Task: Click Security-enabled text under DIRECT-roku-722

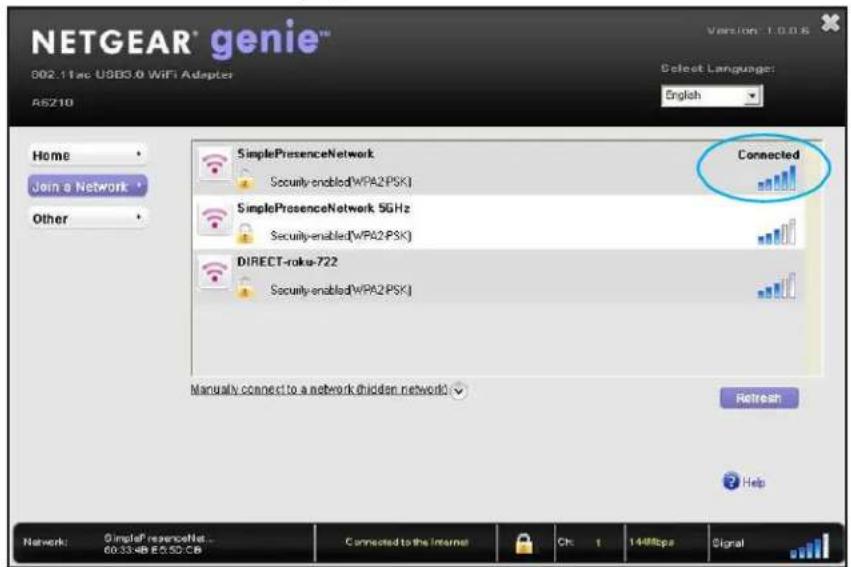Action: tap(341, 290)
